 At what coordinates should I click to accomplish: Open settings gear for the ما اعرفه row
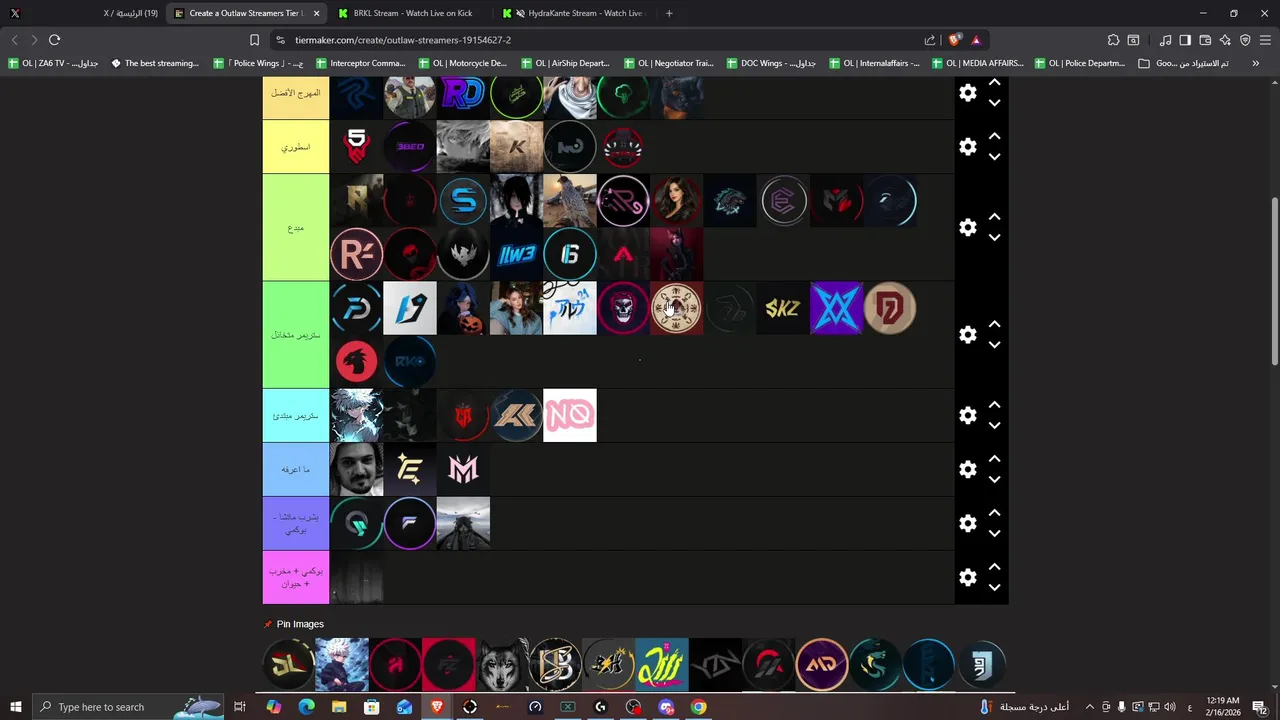tap(967, 470)
